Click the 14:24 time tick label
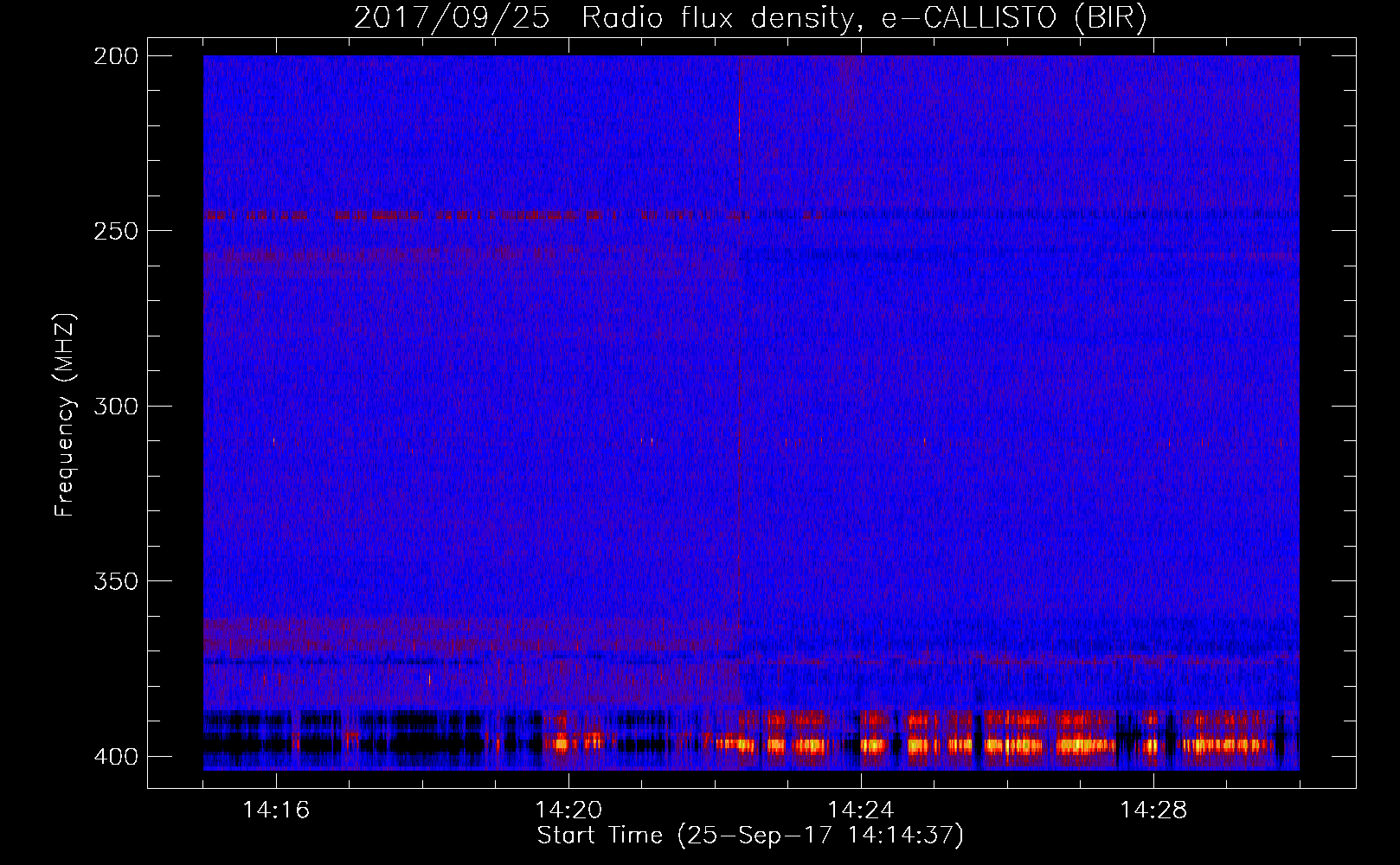The image size is (1400, 865). point(861,811)
